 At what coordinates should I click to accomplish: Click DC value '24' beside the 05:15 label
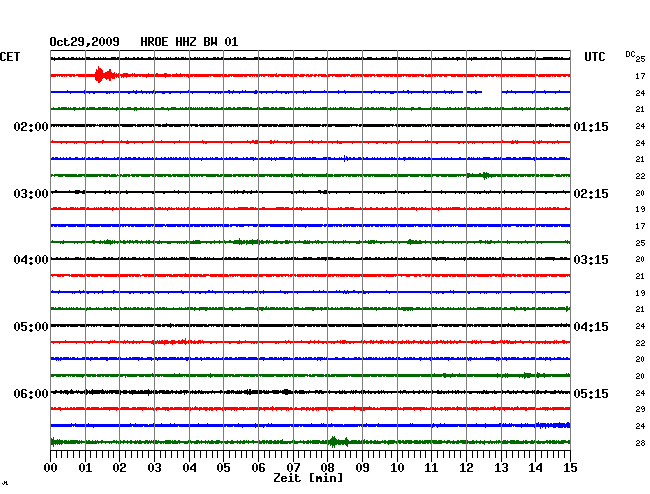click(640, 393)
